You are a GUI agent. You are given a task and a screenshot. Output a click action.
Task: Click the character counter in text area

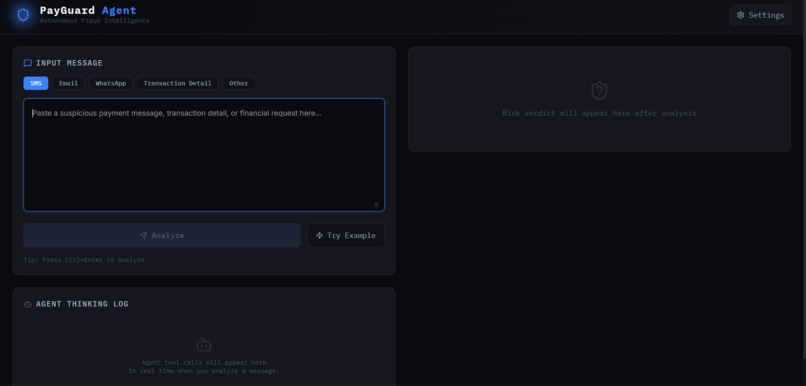376,205
